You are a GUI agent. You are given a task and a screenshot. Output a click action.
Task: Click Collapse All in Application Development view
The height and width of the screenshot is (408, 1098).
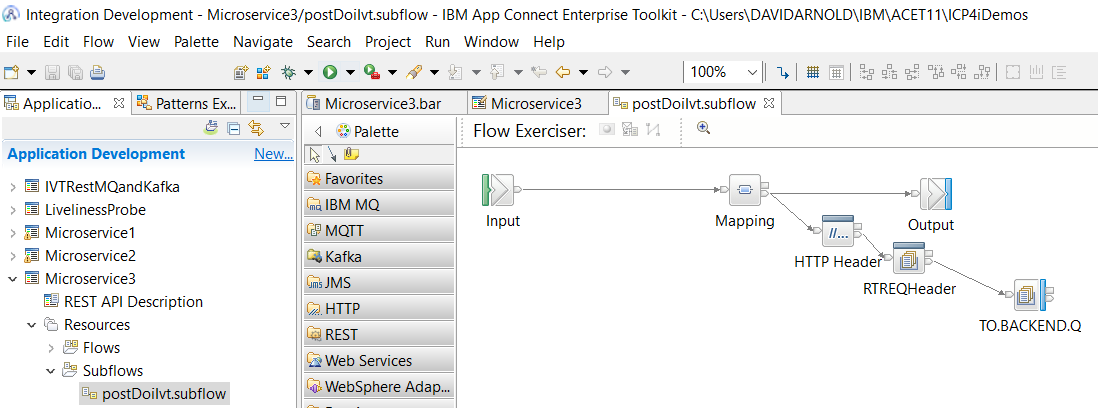coord(234,128)
